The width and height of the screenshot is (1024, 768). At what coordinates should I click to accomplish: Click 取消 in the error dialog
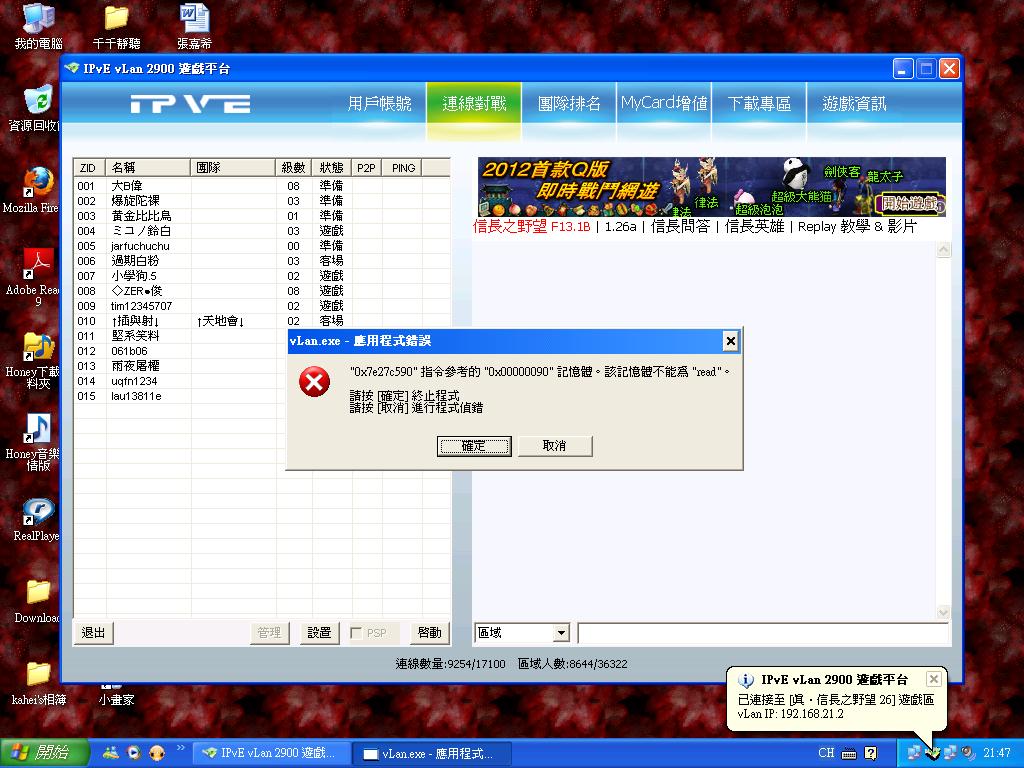point(554,446)
